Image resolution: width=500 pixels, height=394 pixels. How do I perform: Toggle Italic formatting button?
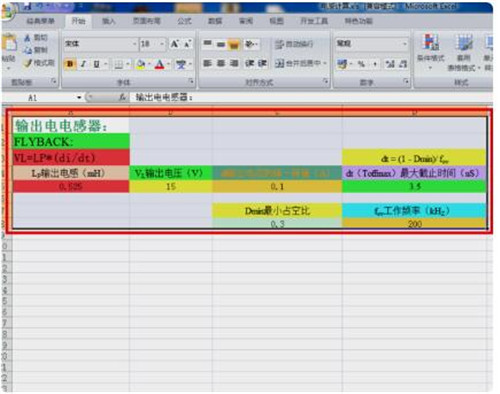point(84,64)
